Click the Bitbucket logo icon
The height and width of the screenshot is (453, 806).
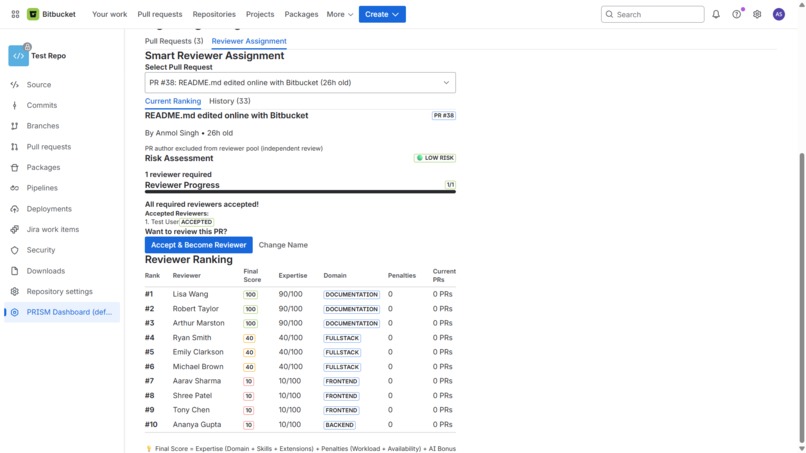[x=33, y=14]
